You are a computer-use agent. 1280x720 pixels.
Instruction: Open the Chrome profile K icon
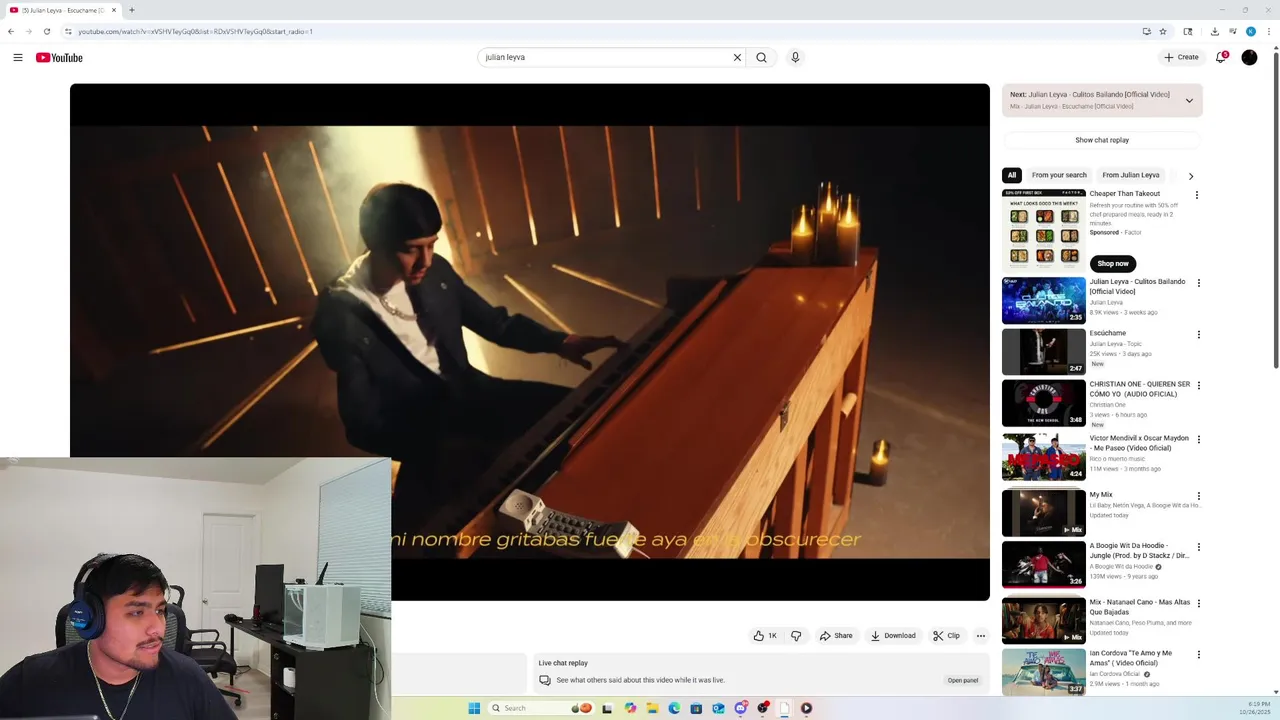point(1250,31)
